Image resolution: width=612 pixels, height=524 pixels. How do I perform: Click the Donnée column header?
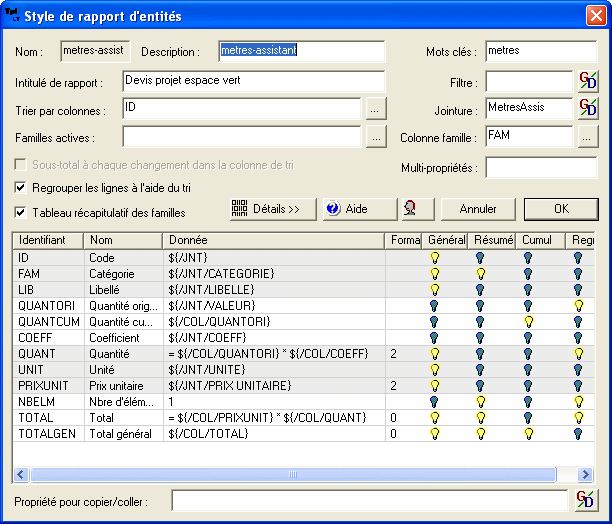pyautogui.click(x=274, y=240)
